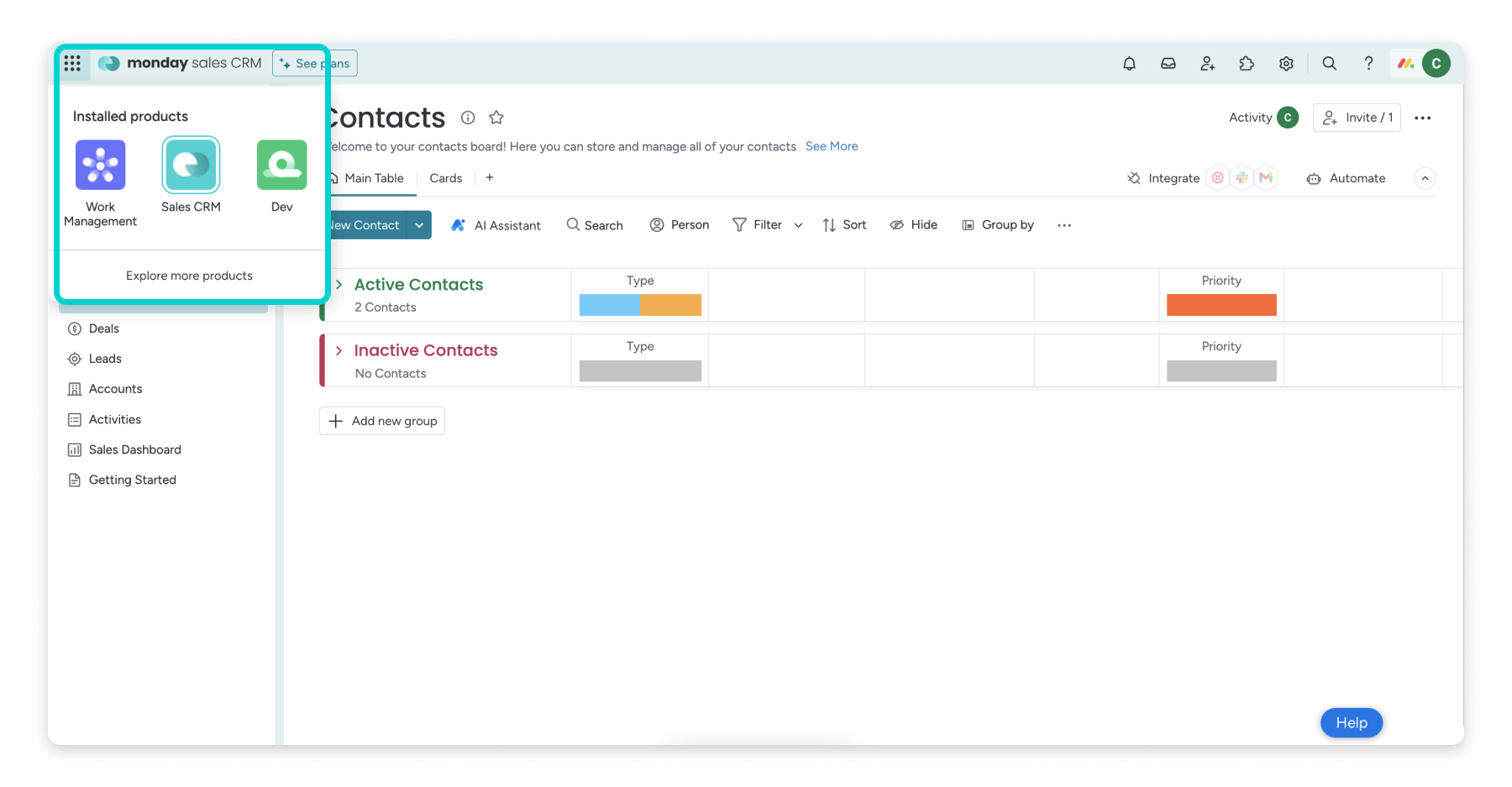The height and width of the screenshot is (787, 1512).
Task: Click Hide columns eye button
Action: pos(914,225)
